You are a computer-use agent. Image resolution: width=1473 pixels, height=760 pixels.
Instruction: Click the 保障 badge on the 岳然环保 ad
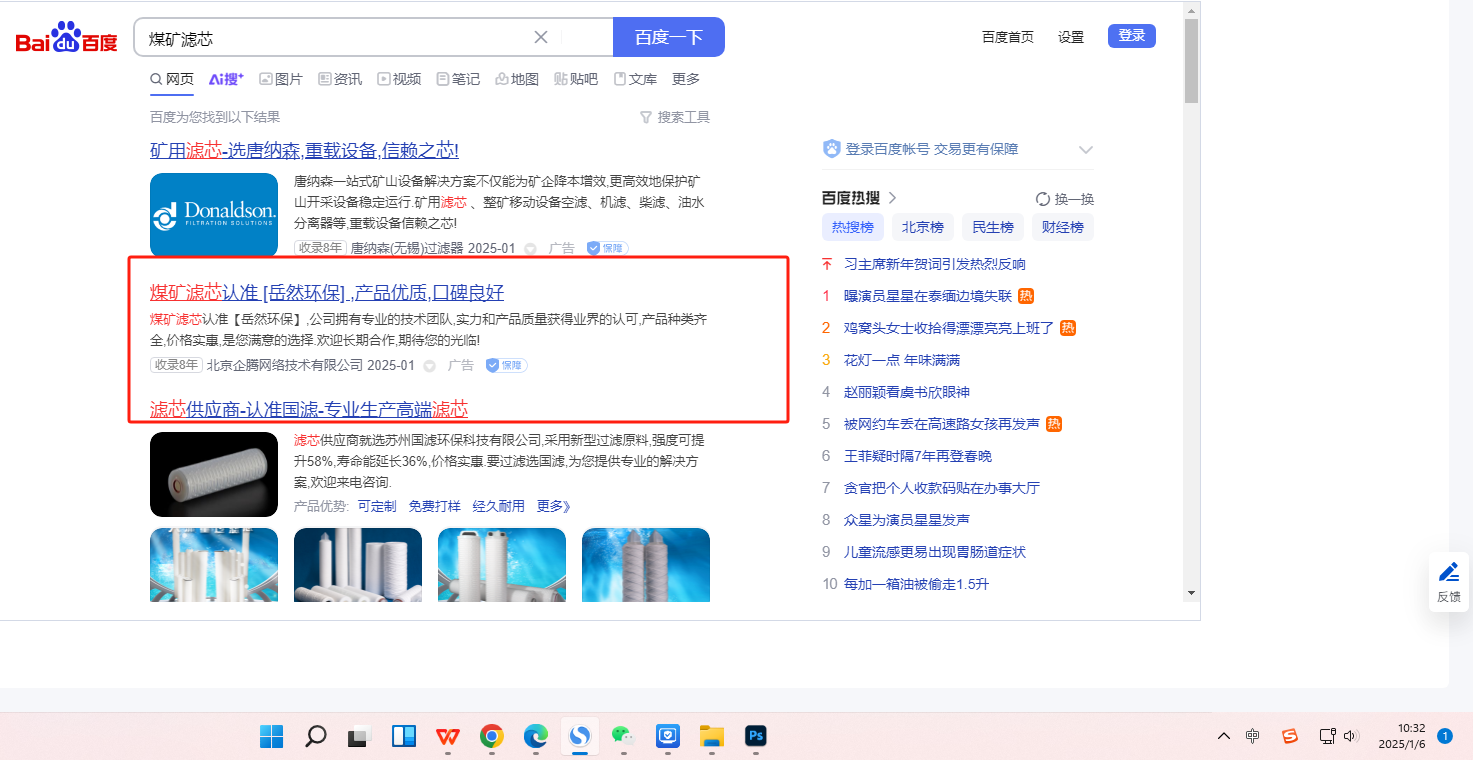(x=506, y=366)
